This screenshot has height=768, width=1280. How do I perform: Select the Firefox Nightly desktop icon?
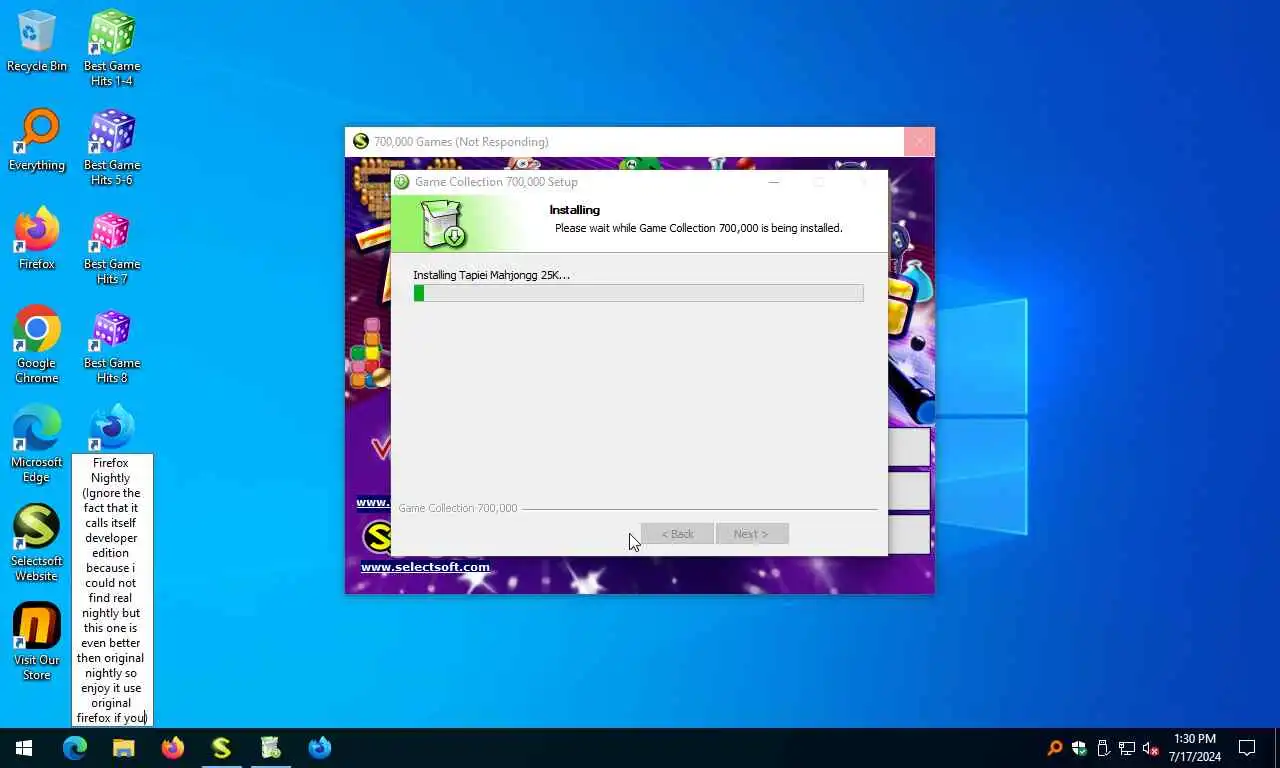(112, 428)
